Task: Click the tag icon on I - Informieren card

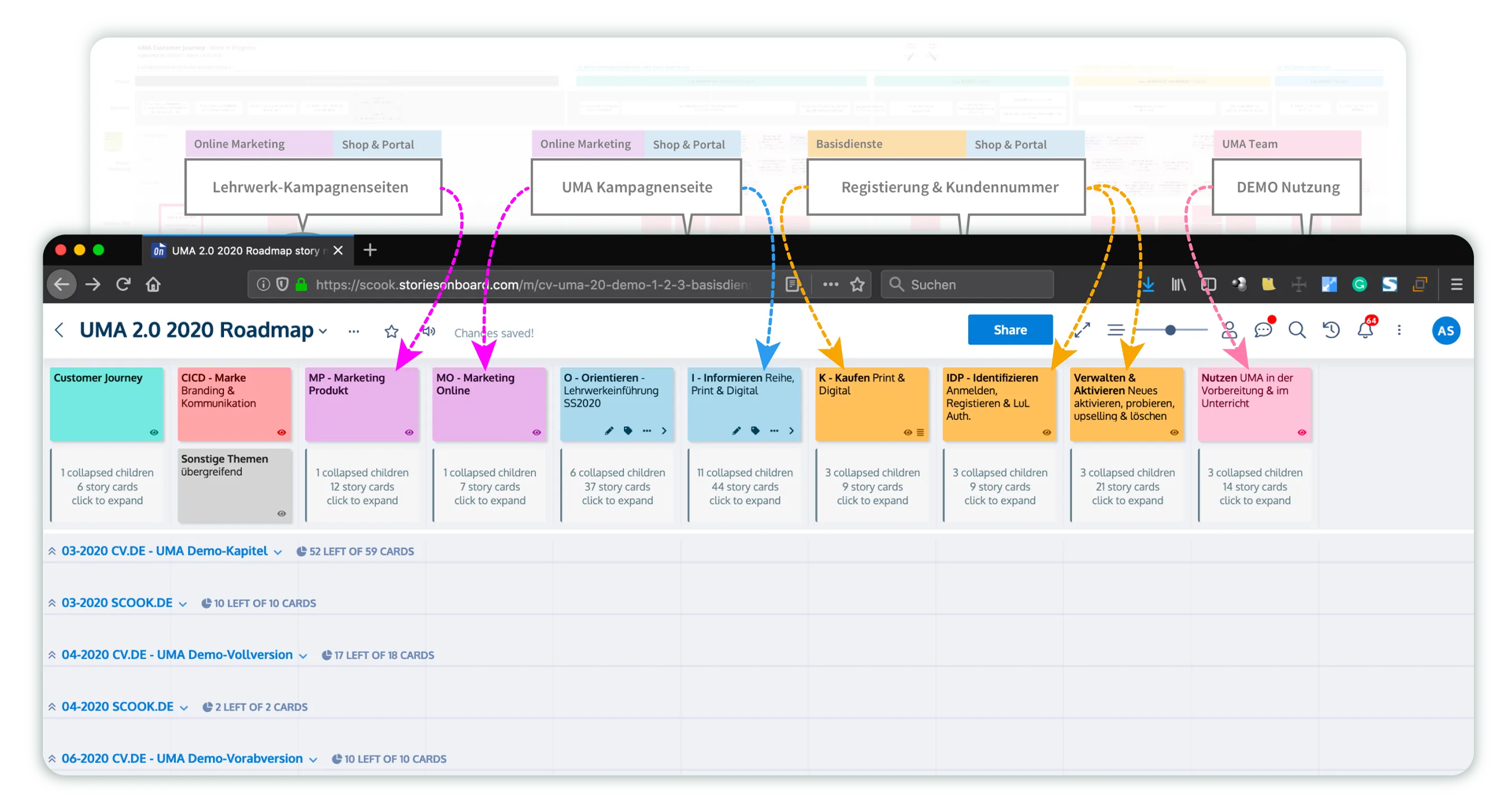Action: (755, 431)
